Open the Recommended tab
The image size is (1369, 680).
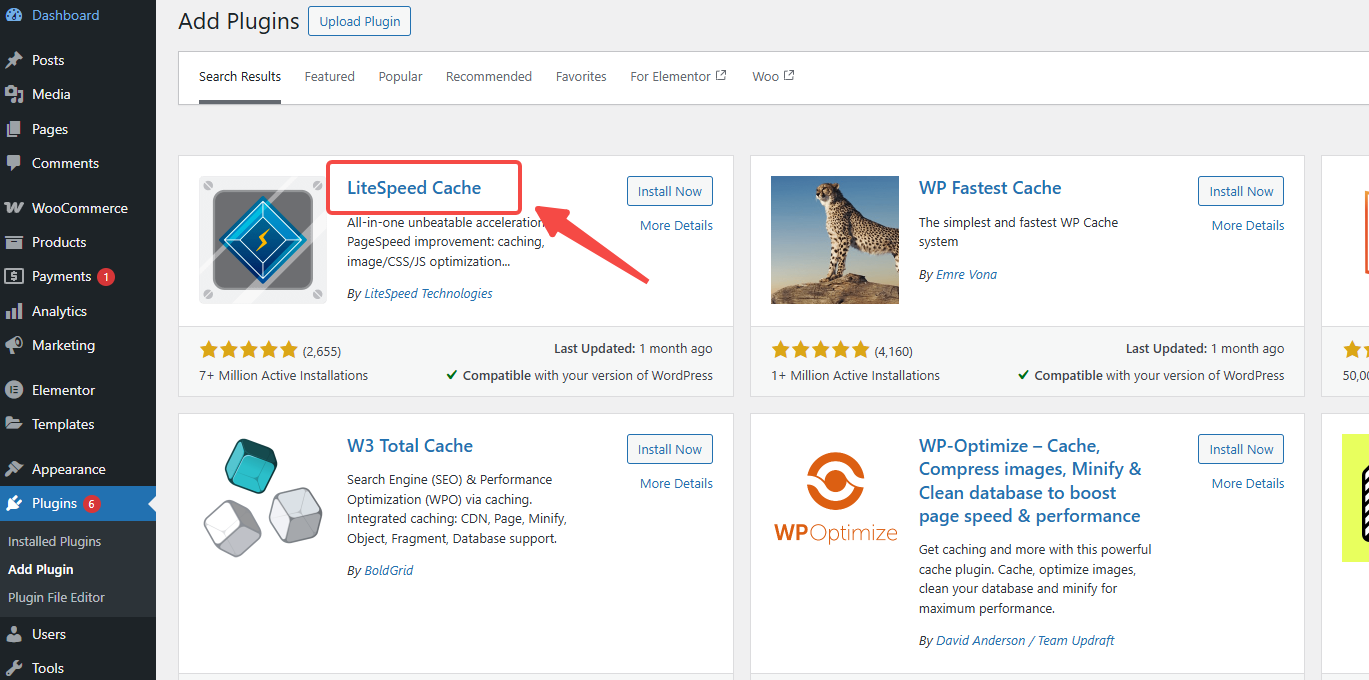click(488, 77)
